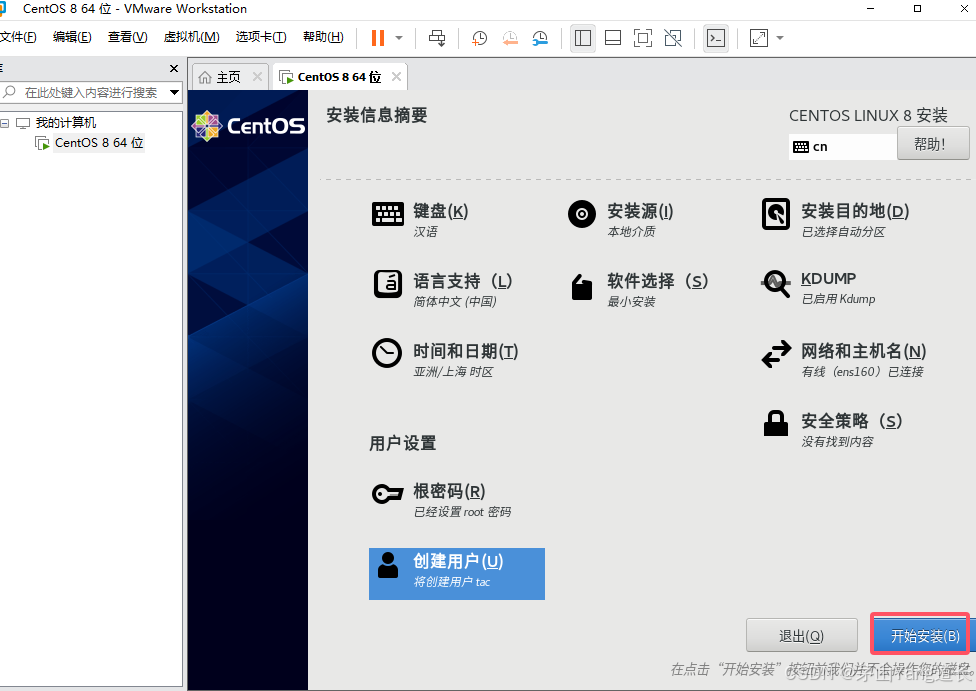The height and width of the screenshot is (691, 976).
Task: Open the stretch display dropdown arrow
Action: coord(780,38)
